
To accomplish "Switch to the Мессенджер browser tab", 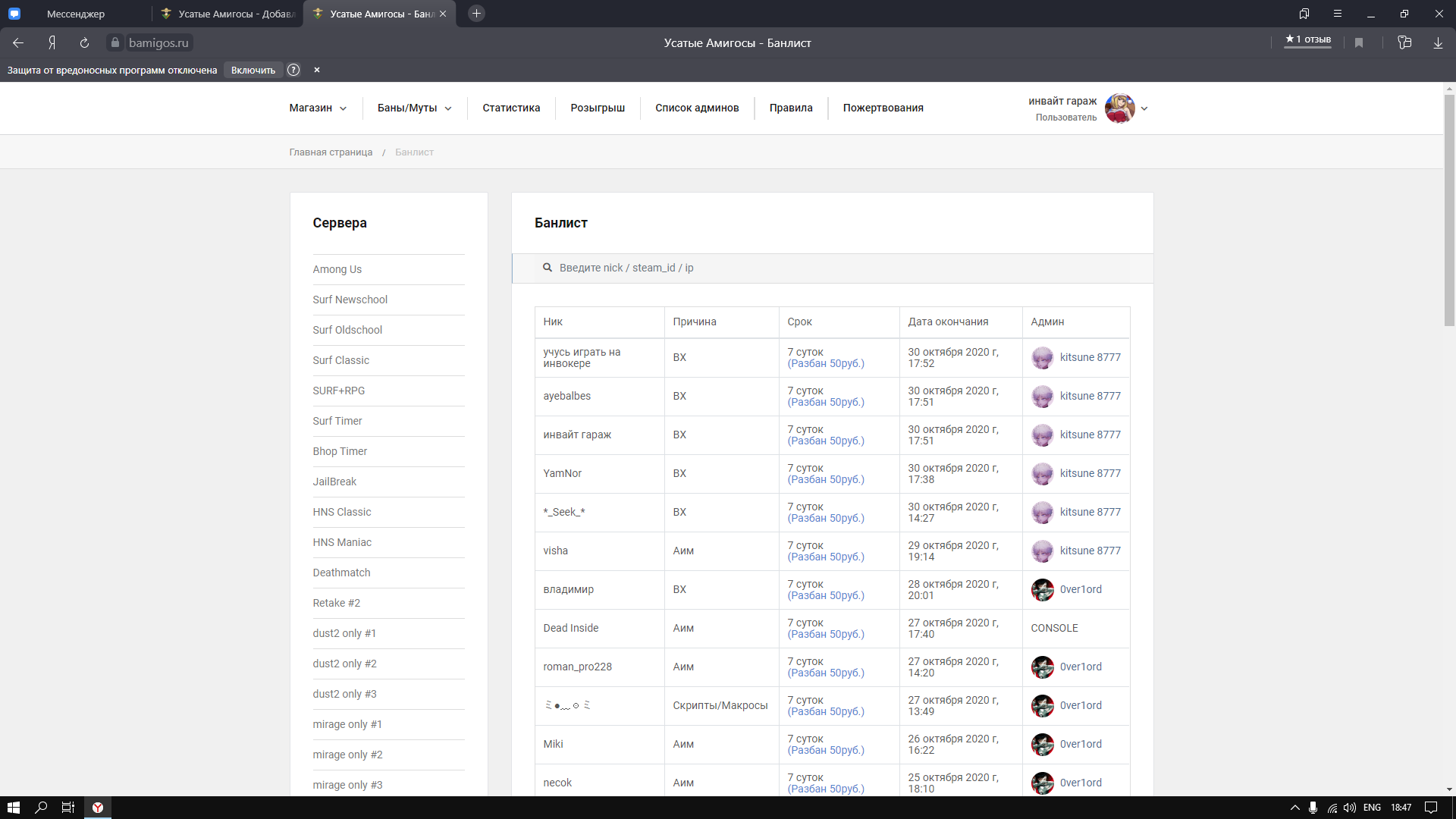I will point(76,14).
